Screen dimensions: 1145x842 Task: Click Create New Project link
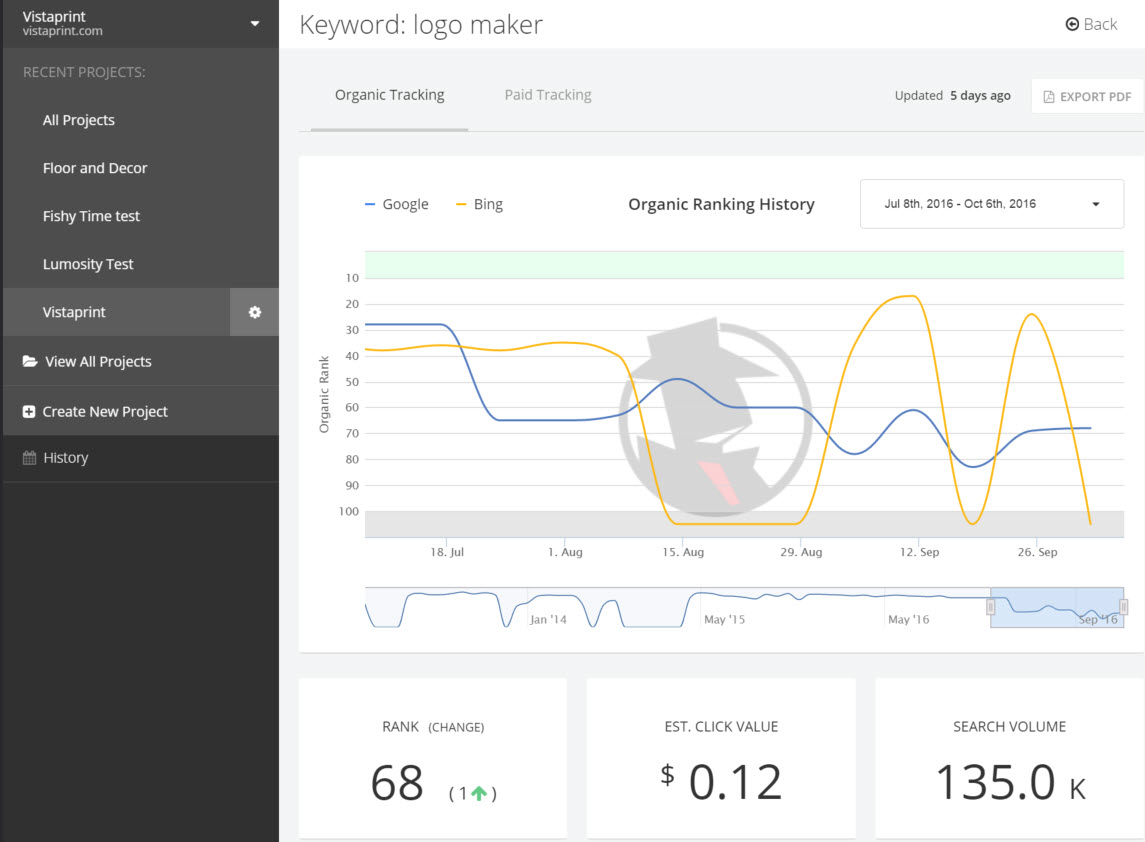coord(105,412)
